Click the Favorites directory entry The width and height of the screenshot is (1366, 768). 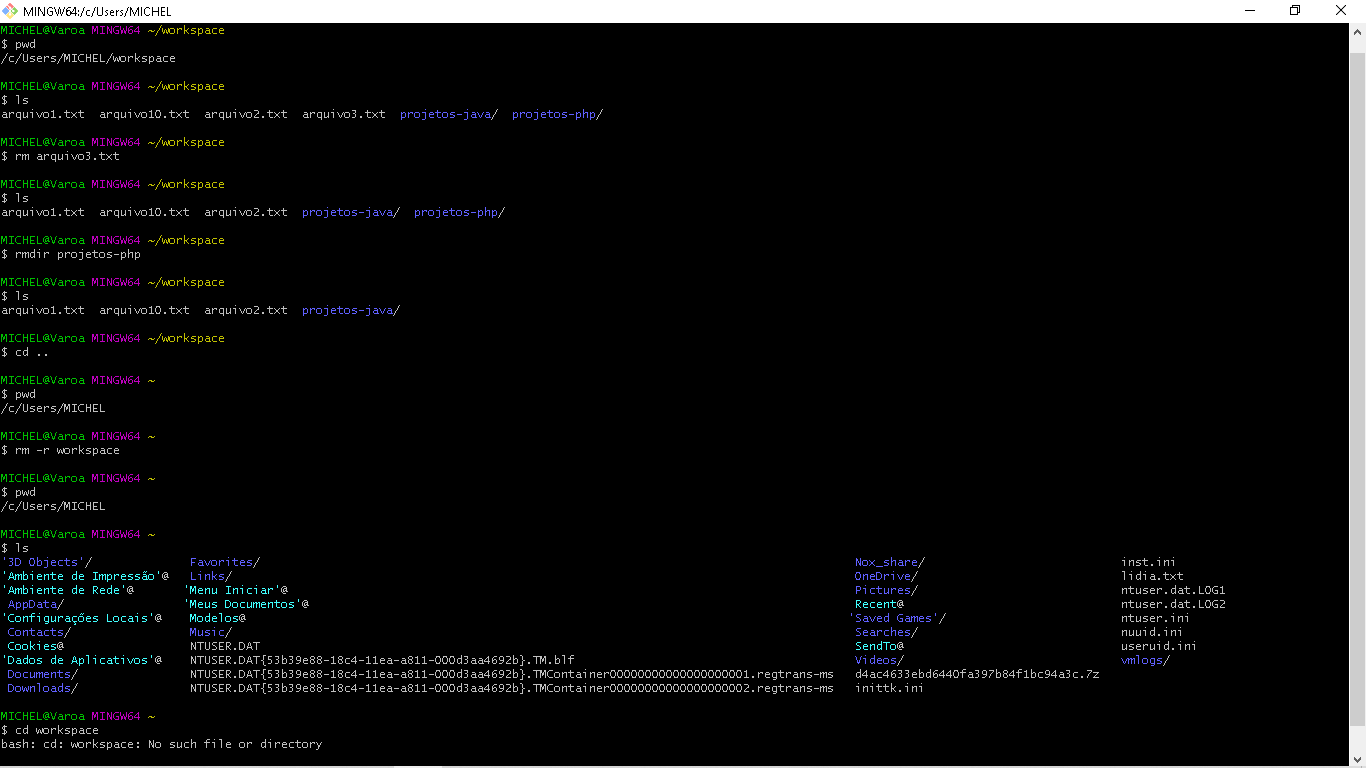[225, 562]
